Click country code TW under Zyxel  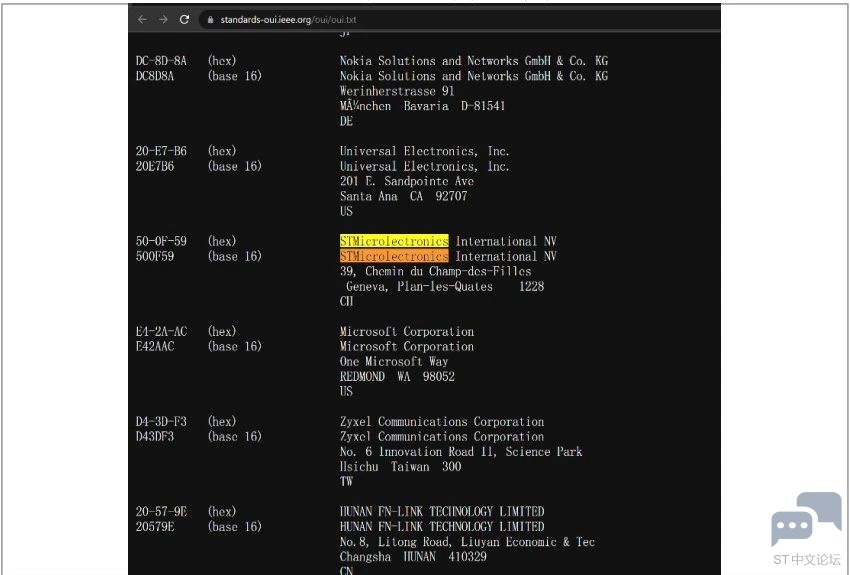[x=346, y=481]
